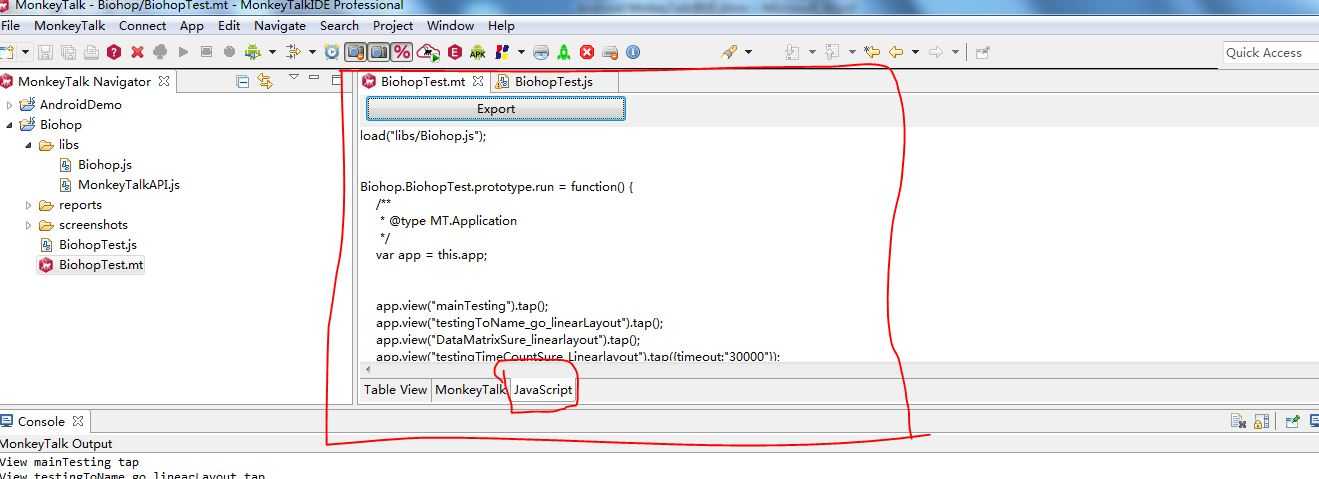Click the Save toolbar icon

point(45,52)
